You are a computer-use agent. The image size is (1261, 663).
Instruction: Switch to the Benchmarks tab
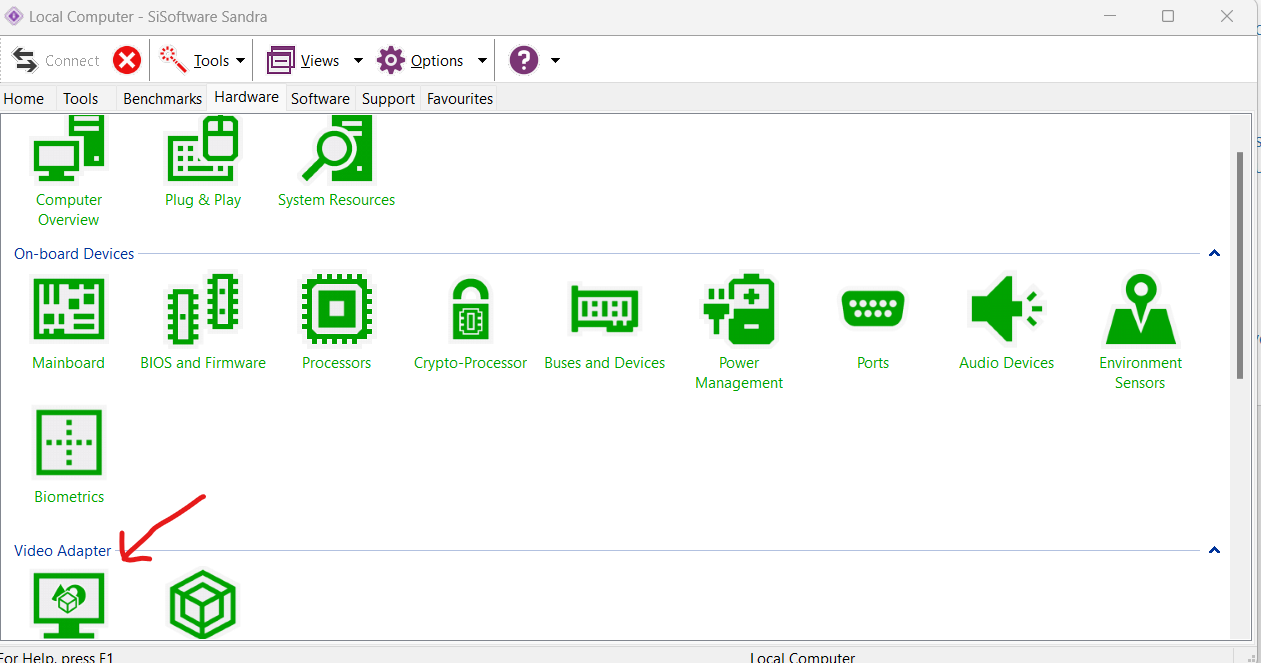(x=162, y=98)
